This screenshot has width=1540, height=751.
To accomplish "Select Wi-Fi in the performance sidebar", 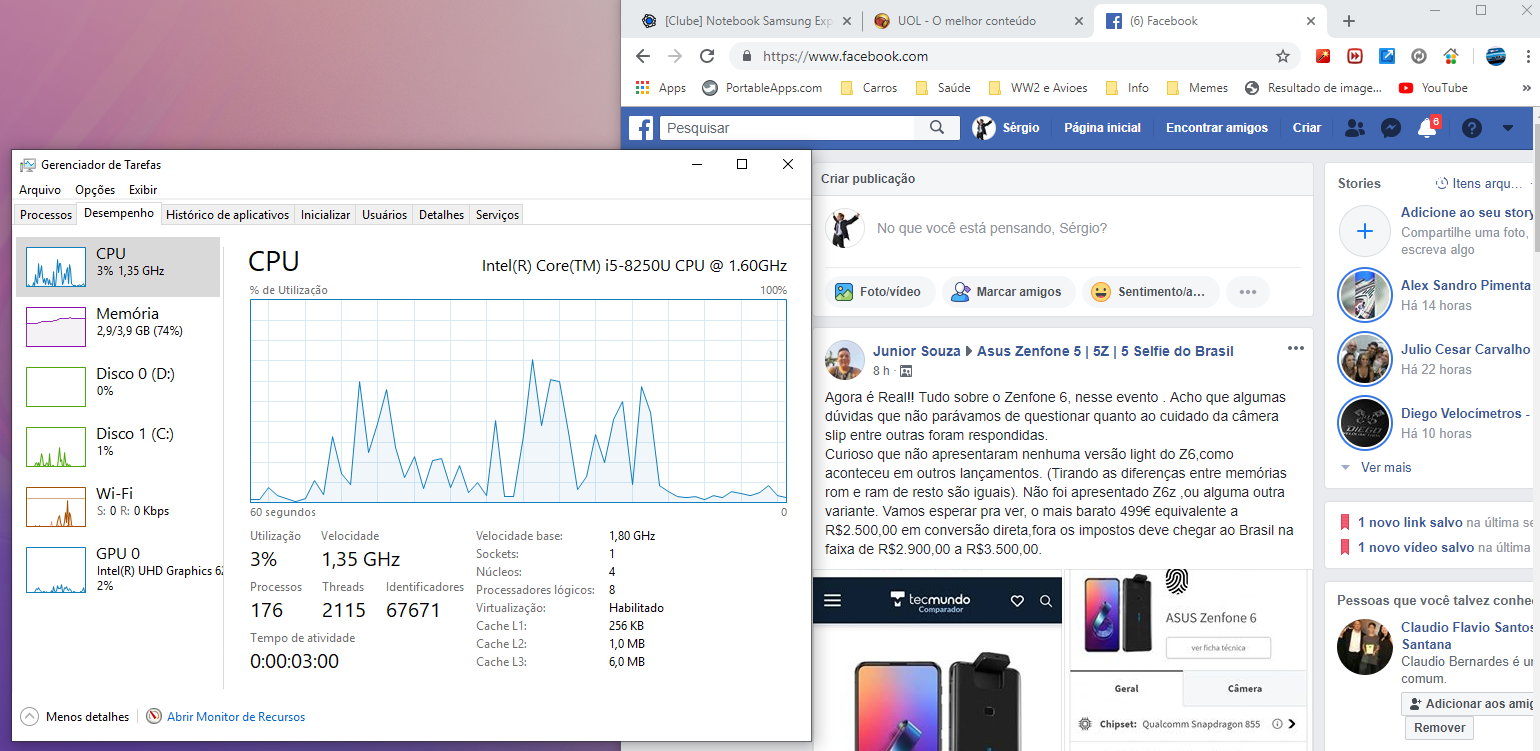I will 118,507.
